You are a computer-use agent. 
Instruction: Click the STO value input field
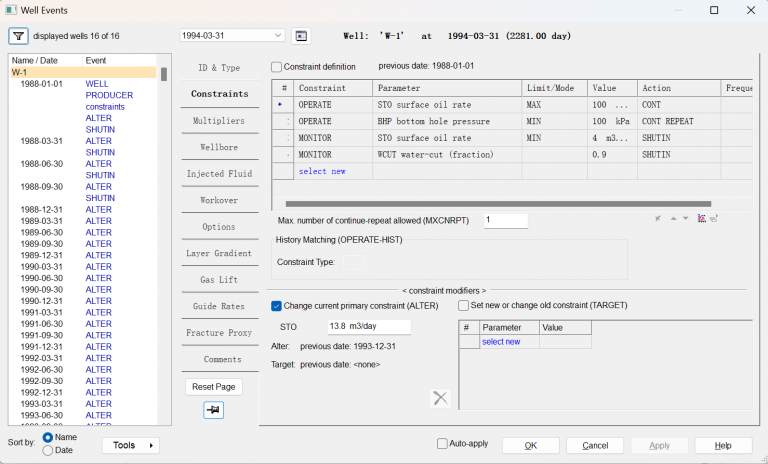[368, 327]
